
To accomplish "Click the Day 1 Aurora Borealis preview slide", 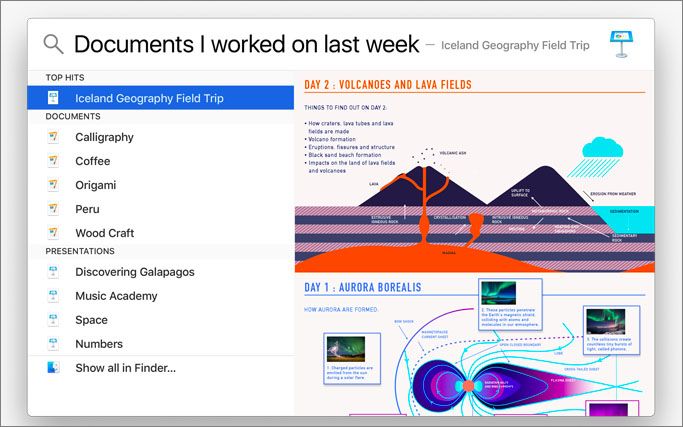I will click(x=474, y=346).
